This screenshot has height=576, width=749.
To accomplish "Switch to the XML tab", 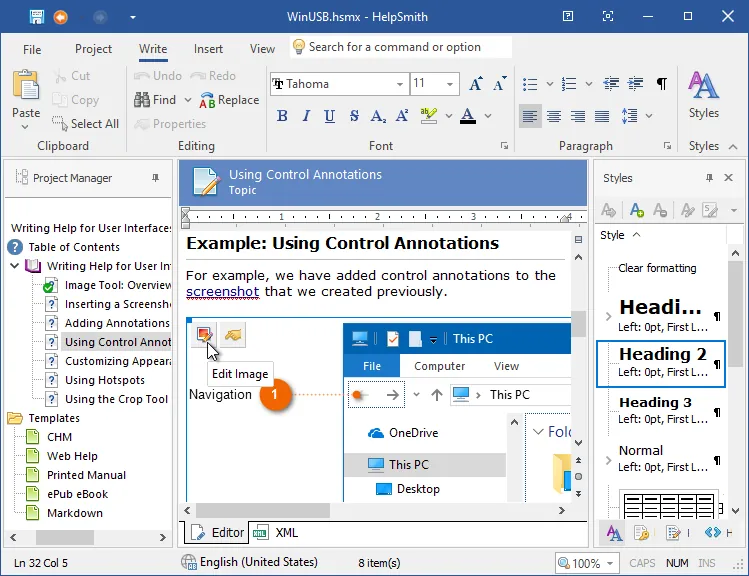I will (x=277, y=533).
